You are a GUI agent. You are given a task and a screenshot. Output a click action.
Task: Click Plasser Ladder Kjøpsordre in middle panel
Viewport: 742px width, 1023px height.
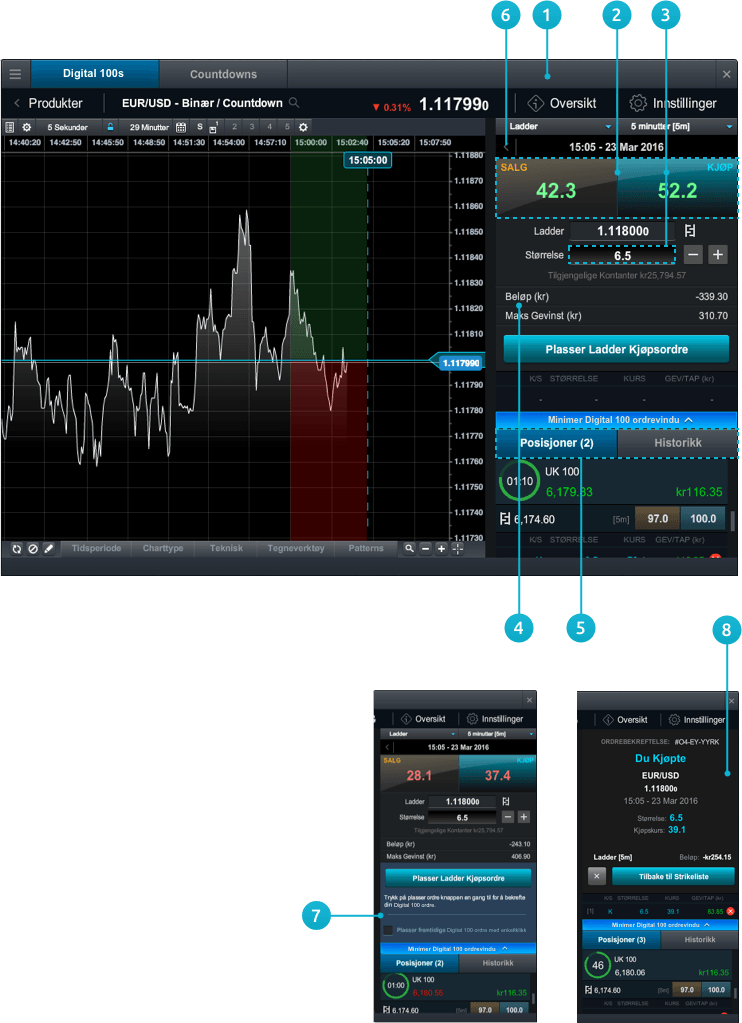click(x=458, y=878)
